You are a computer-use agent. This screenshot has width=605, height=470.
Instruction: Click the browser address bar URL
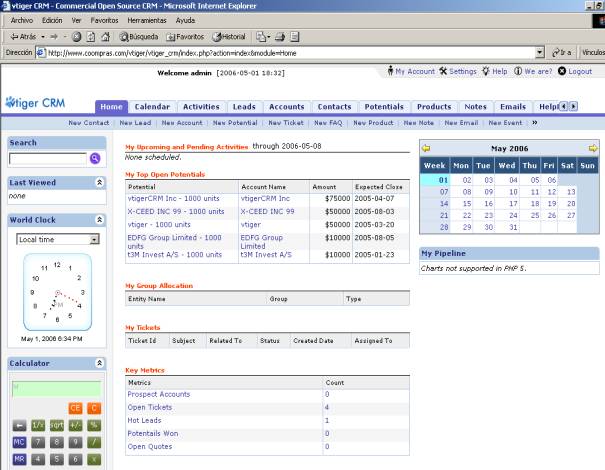(172, 53)
